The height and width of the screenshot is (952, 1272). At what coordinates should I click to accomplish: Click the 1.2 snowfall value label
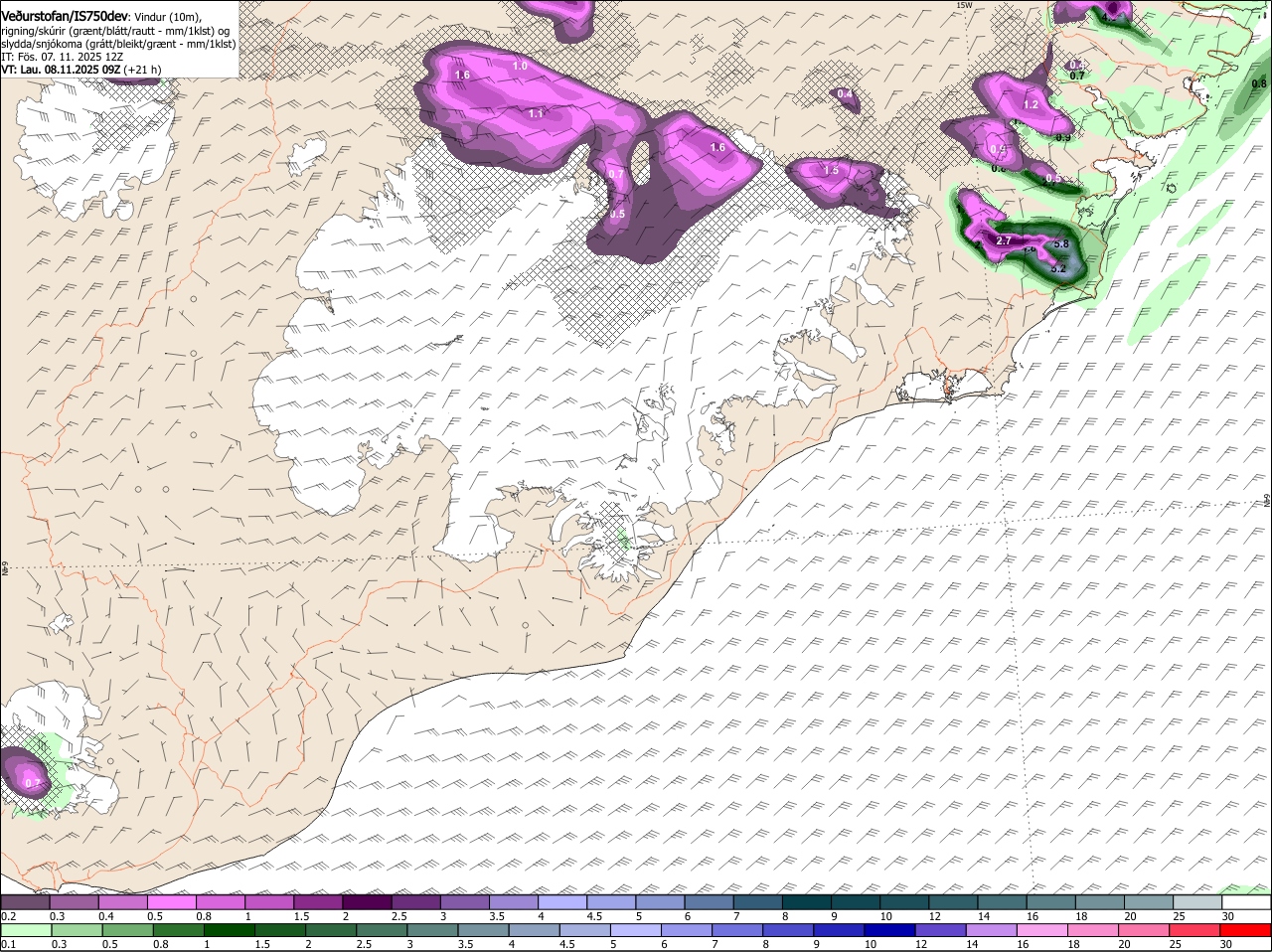pos(1031,104)
